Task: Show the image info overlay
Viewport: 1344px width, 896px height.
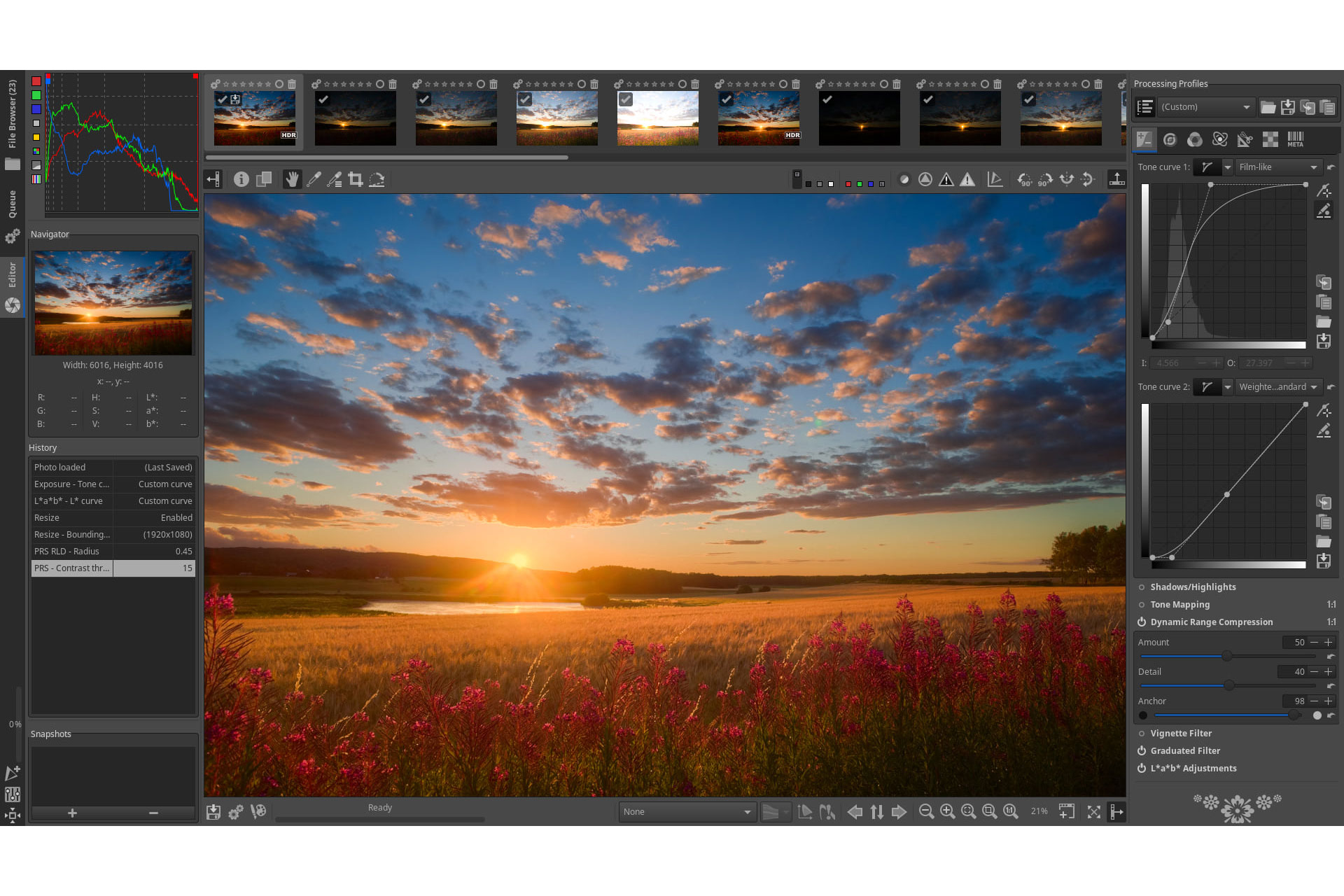Action: point(241,179)
